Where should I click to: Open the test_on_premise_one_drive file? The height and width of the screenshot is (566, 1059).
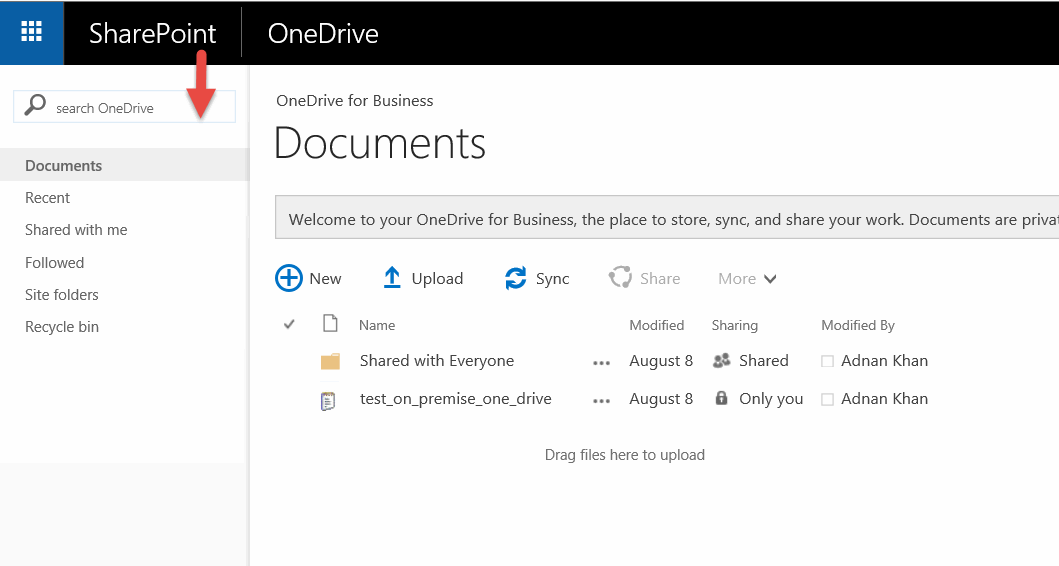click(456, 398)
